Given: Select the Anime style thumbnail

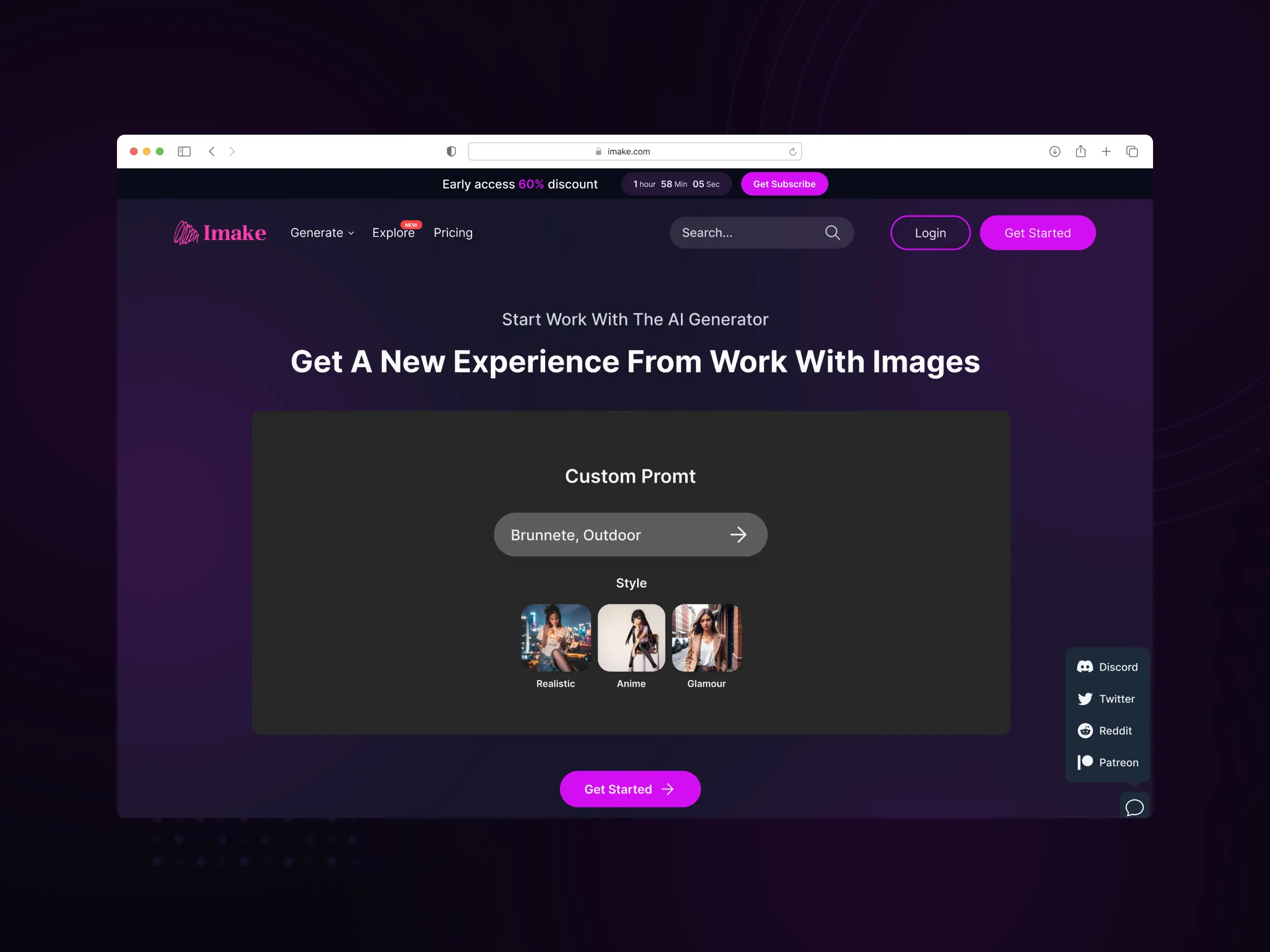Looking at the screenshot, I should pyautogui.click(x=631, y=637).
